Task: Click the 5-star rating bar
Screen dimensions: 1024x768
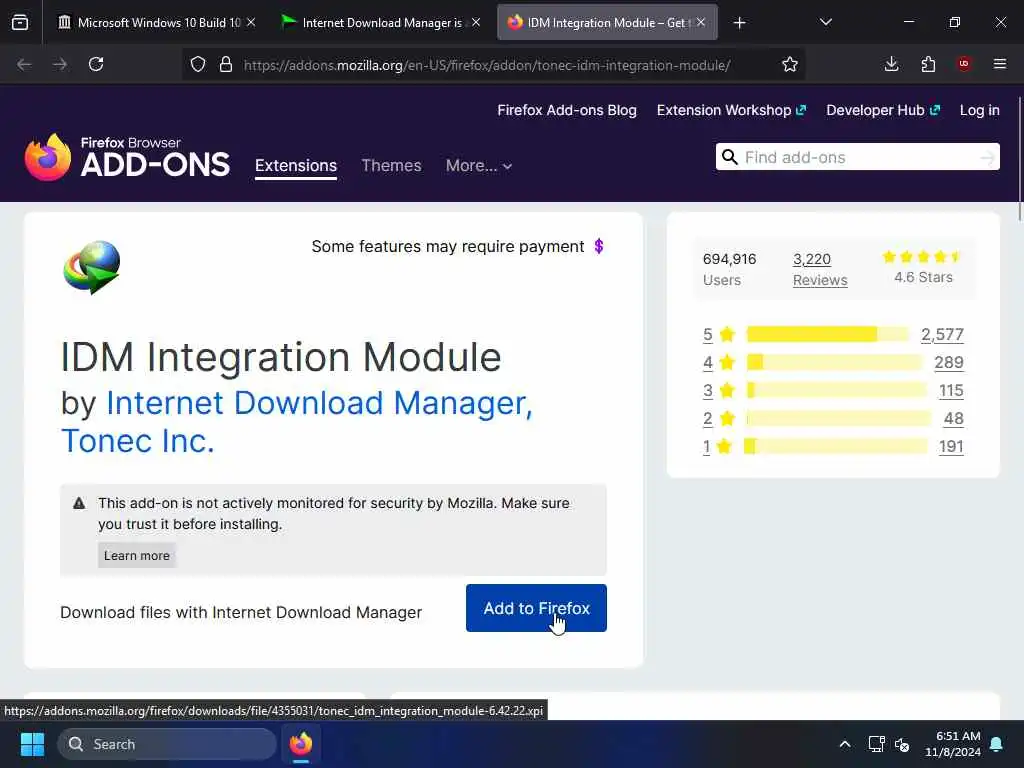Action: (x=827, y=334)
